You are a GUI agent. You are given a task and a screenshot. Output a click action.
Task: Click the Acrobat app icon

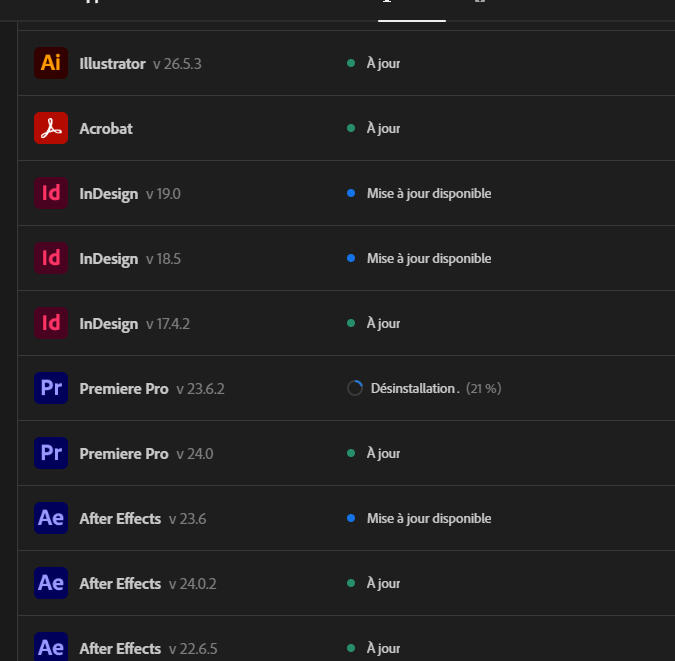51,128
